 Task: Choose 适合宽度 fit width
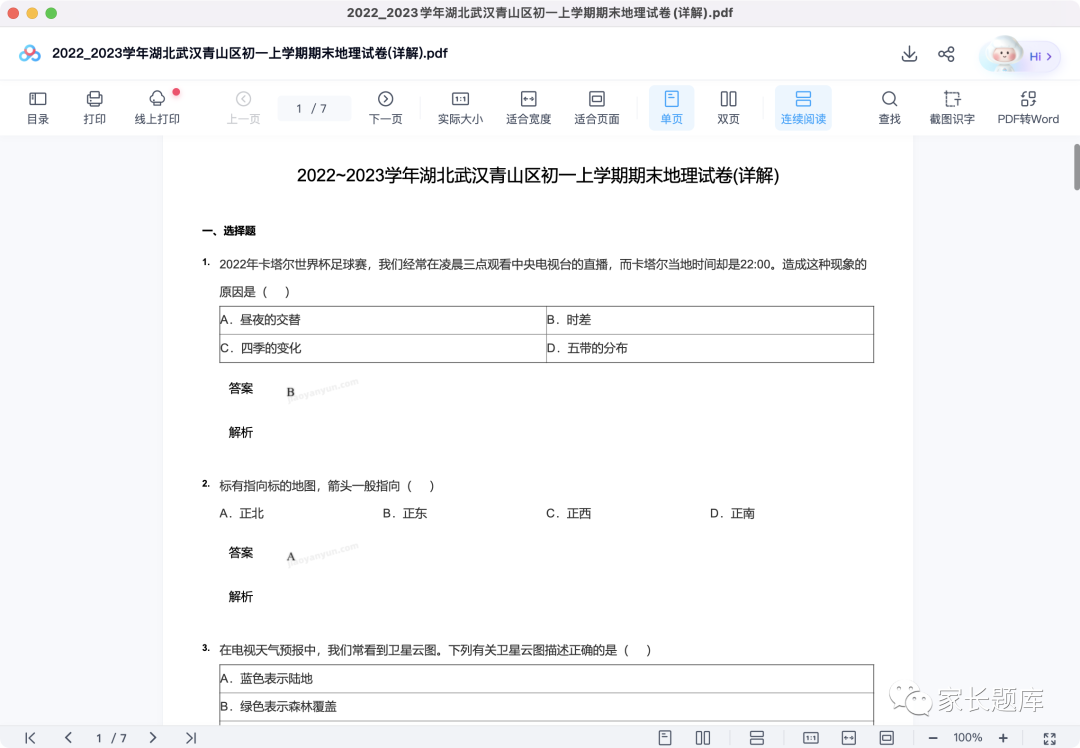point(528,108)
